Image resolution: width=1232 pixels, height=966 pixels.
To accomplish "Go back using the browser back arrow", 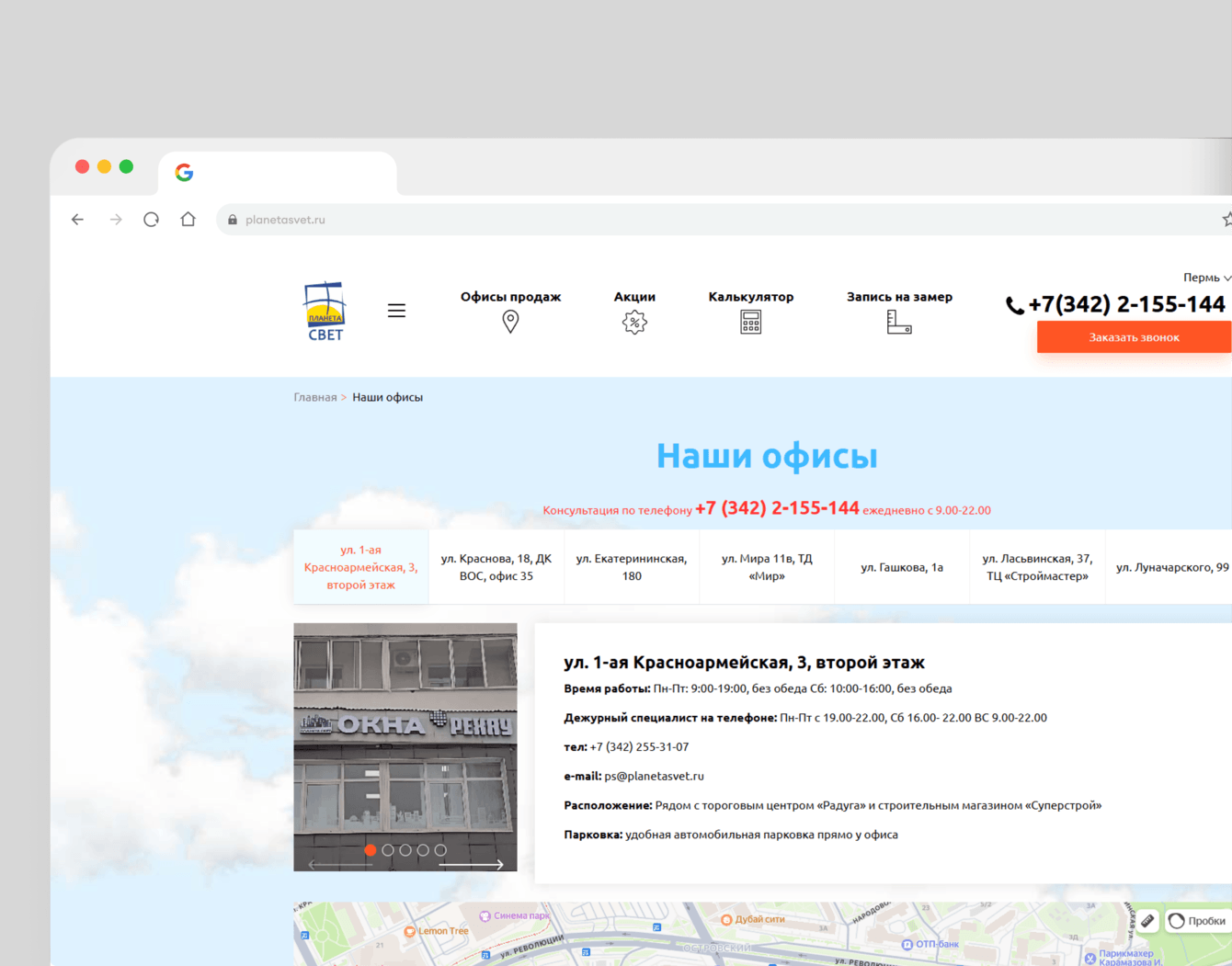I will (78, 220).
